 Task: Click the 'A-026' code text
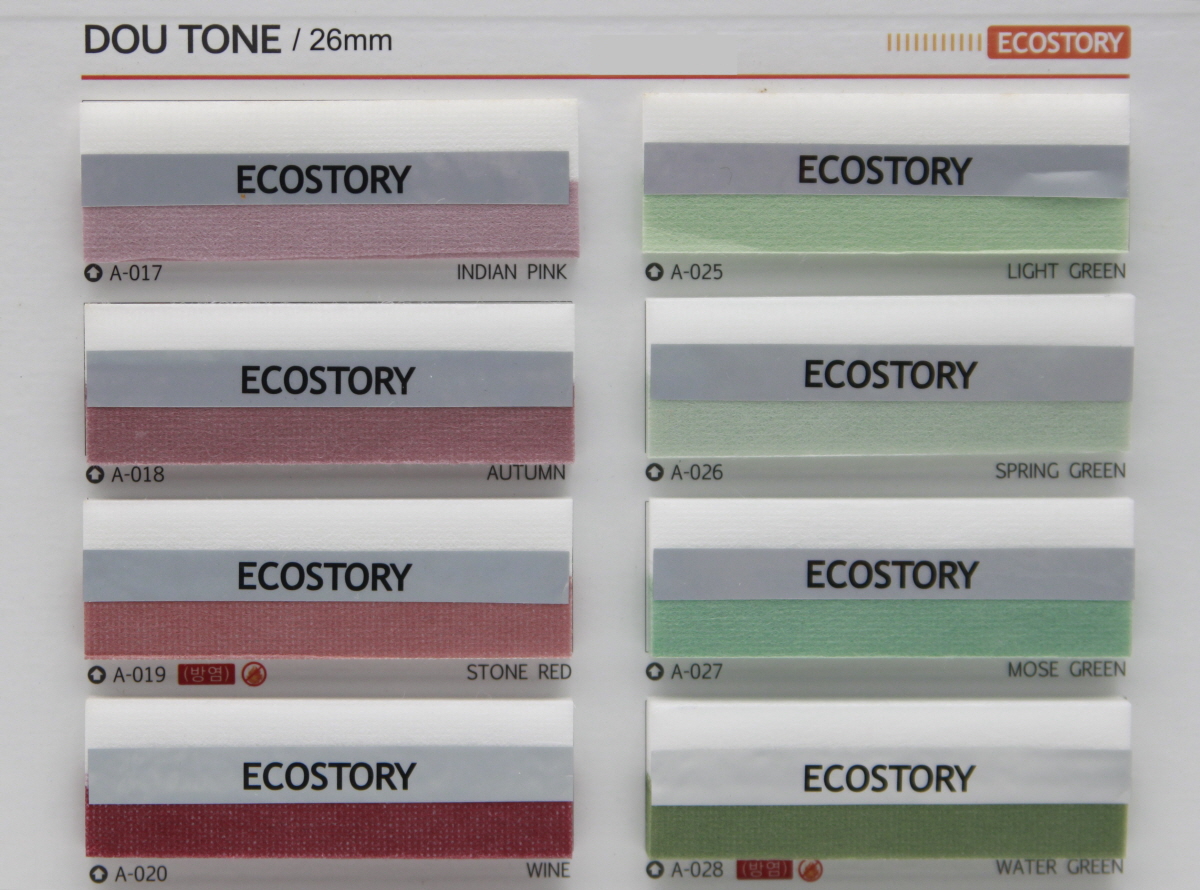click(x=696, y=472)
